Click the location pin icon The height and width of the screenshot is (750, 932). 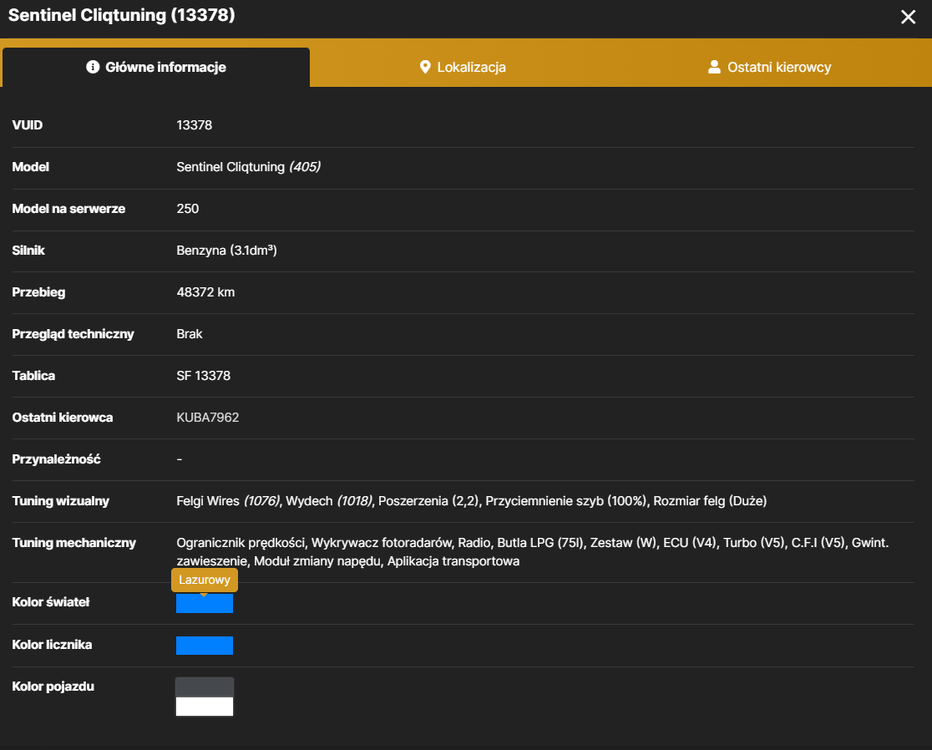(x=425, y=67)
